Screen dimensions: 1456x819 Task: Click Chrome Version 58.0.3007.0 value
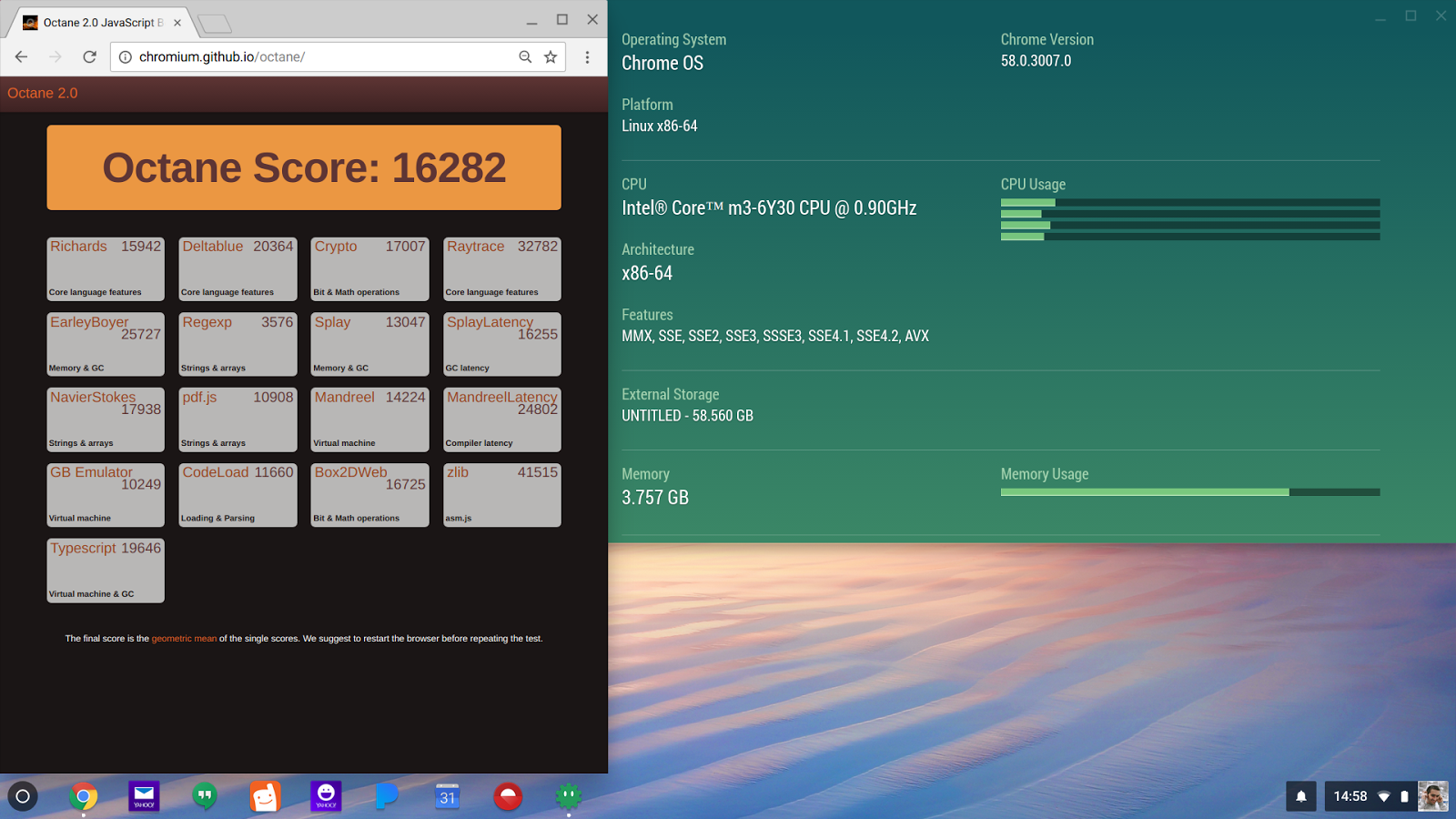(x=1036, y=61)
